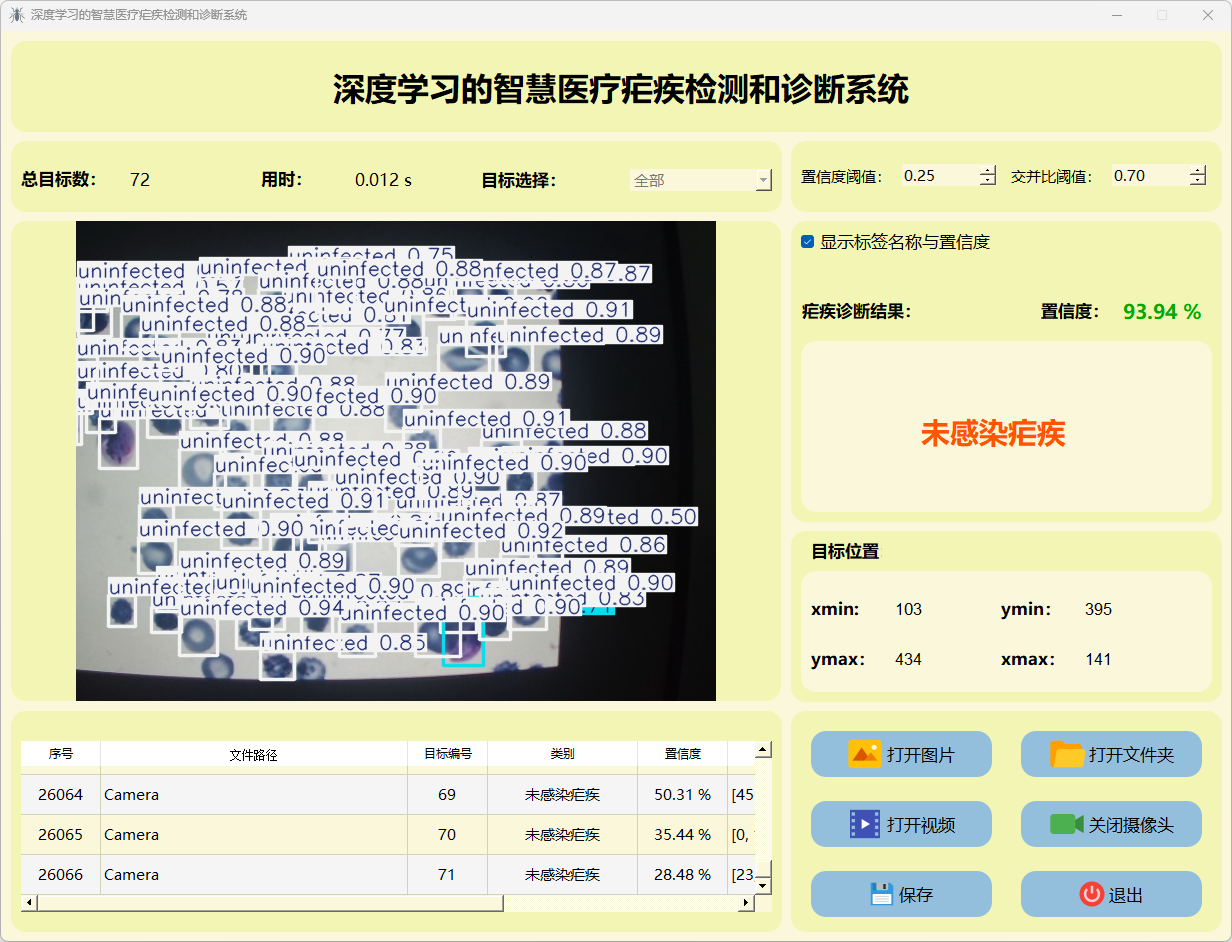Click the red power icon for 退出
Image resolution: width=1232 pixels, height=942 pixels.
point(1091,894)
